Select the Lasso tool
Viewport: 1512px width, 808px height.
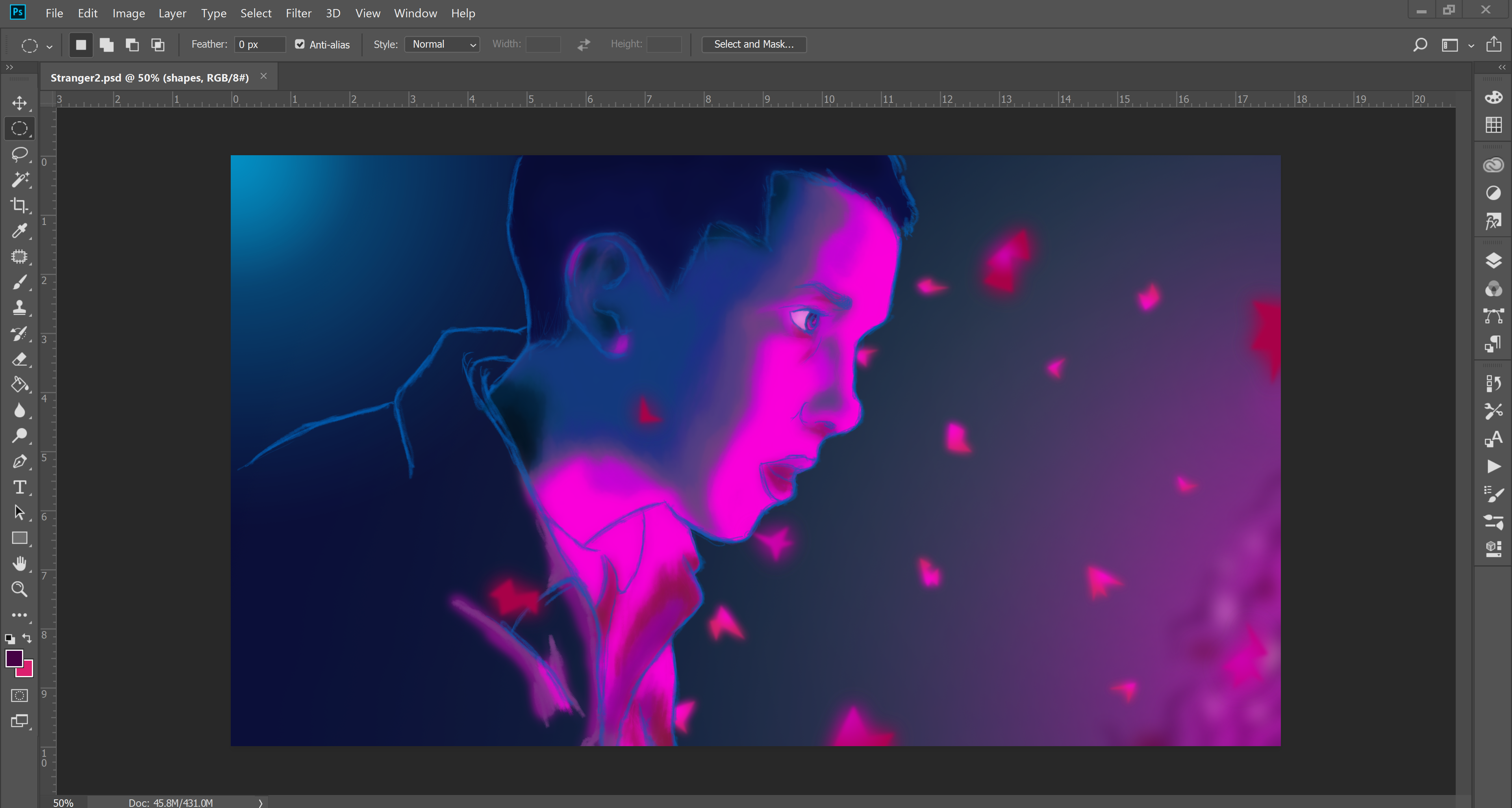click(19, 154)
